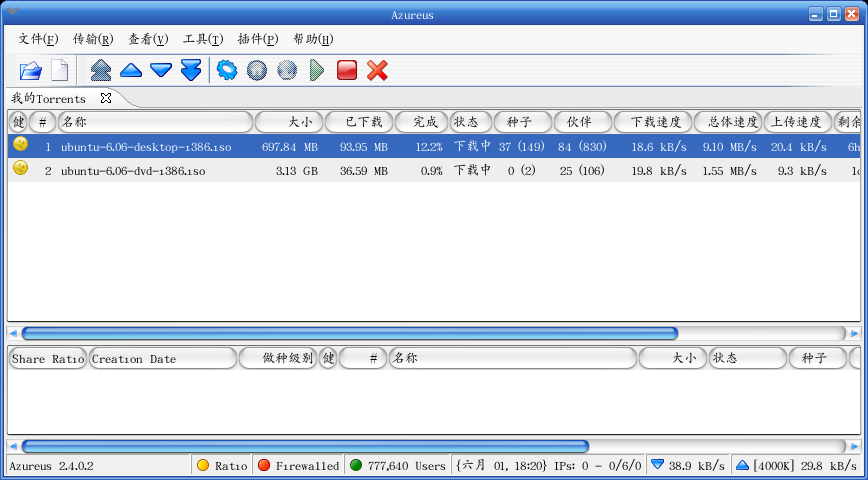Sort by 伙伴 column header
Image resolution: width=868 pixels, height=480 pixels.
point(583,122)
